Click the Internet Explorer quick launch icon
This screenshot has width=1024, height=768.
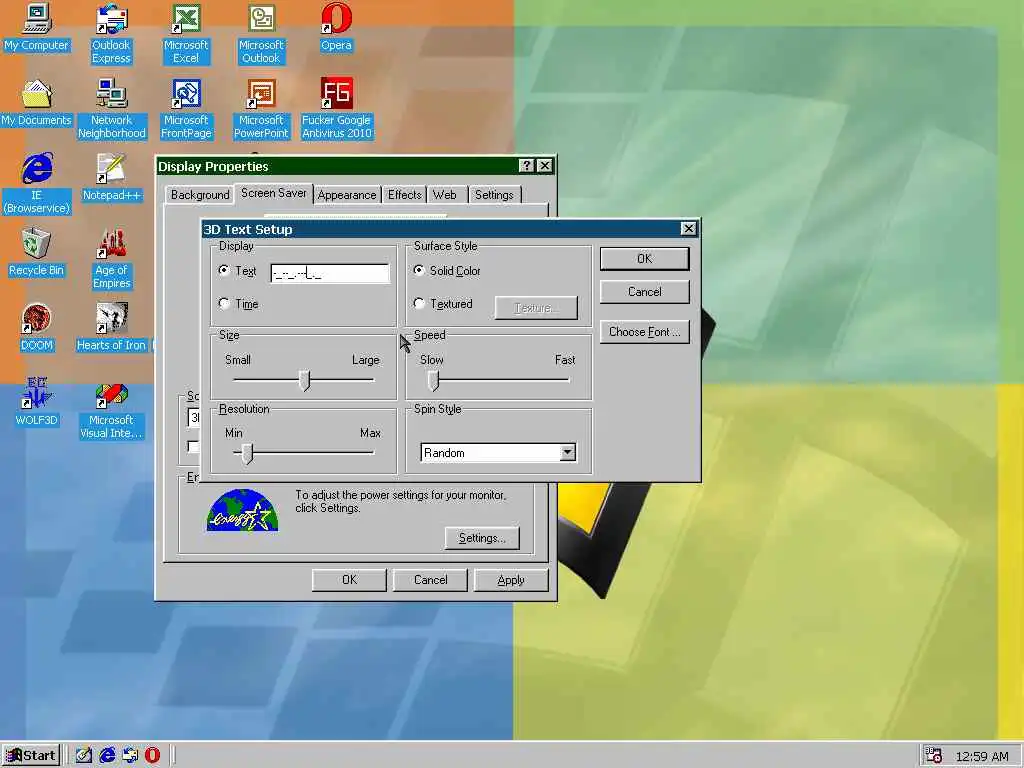[107, 755]
